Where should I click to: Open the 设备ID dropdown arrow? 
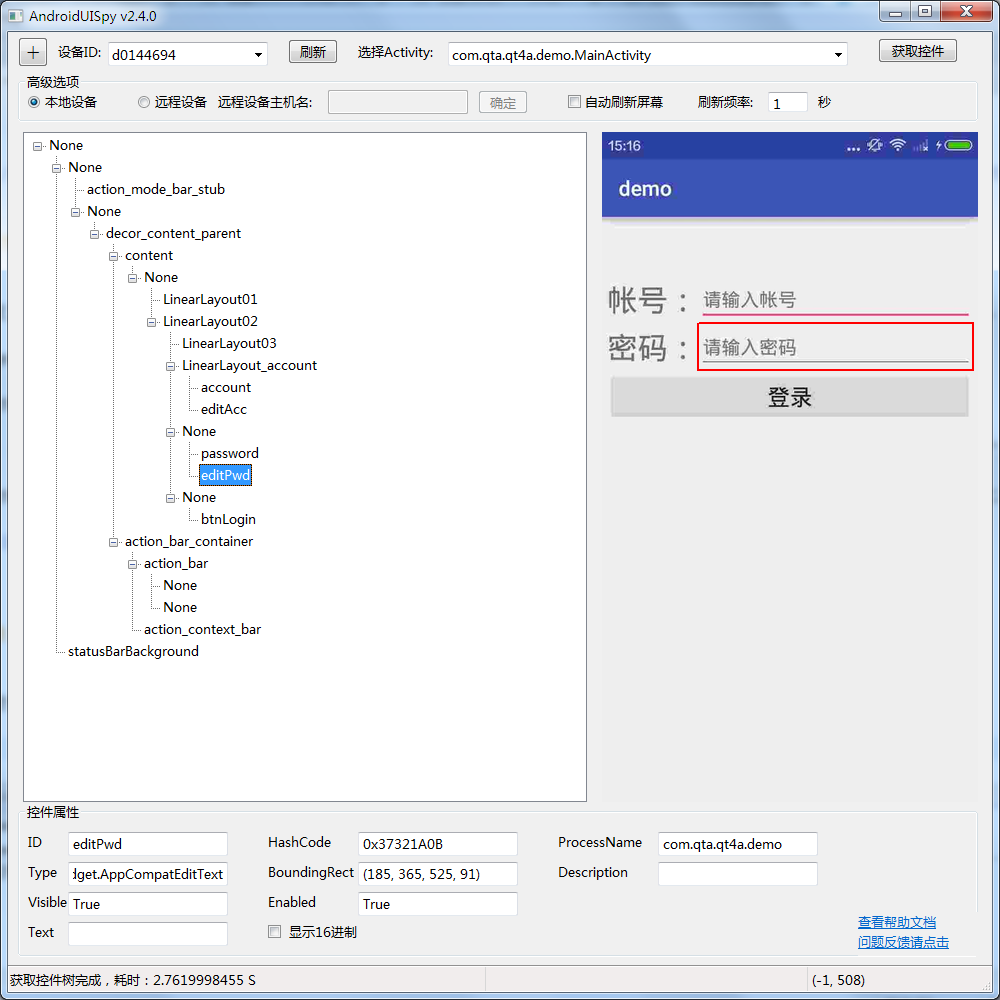(258, 55)
